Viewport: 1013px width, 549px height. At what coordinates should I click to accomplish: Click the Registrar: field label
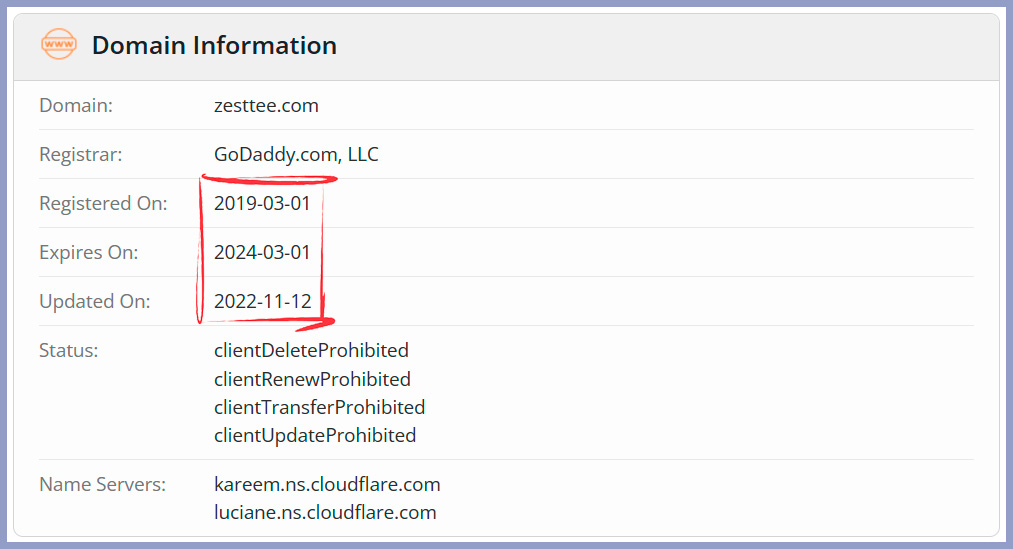81,155
